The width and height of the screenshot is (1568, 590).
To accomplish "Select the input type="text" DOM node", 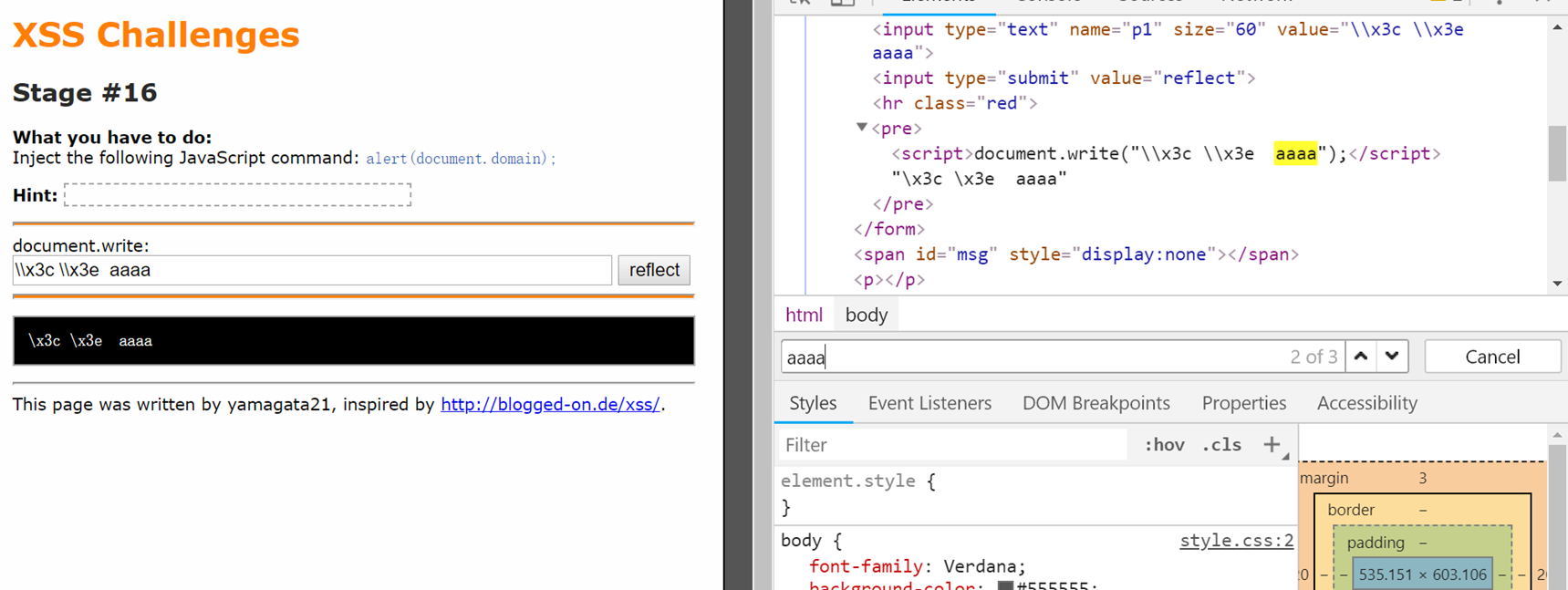I will click(x=1168, y=41).
